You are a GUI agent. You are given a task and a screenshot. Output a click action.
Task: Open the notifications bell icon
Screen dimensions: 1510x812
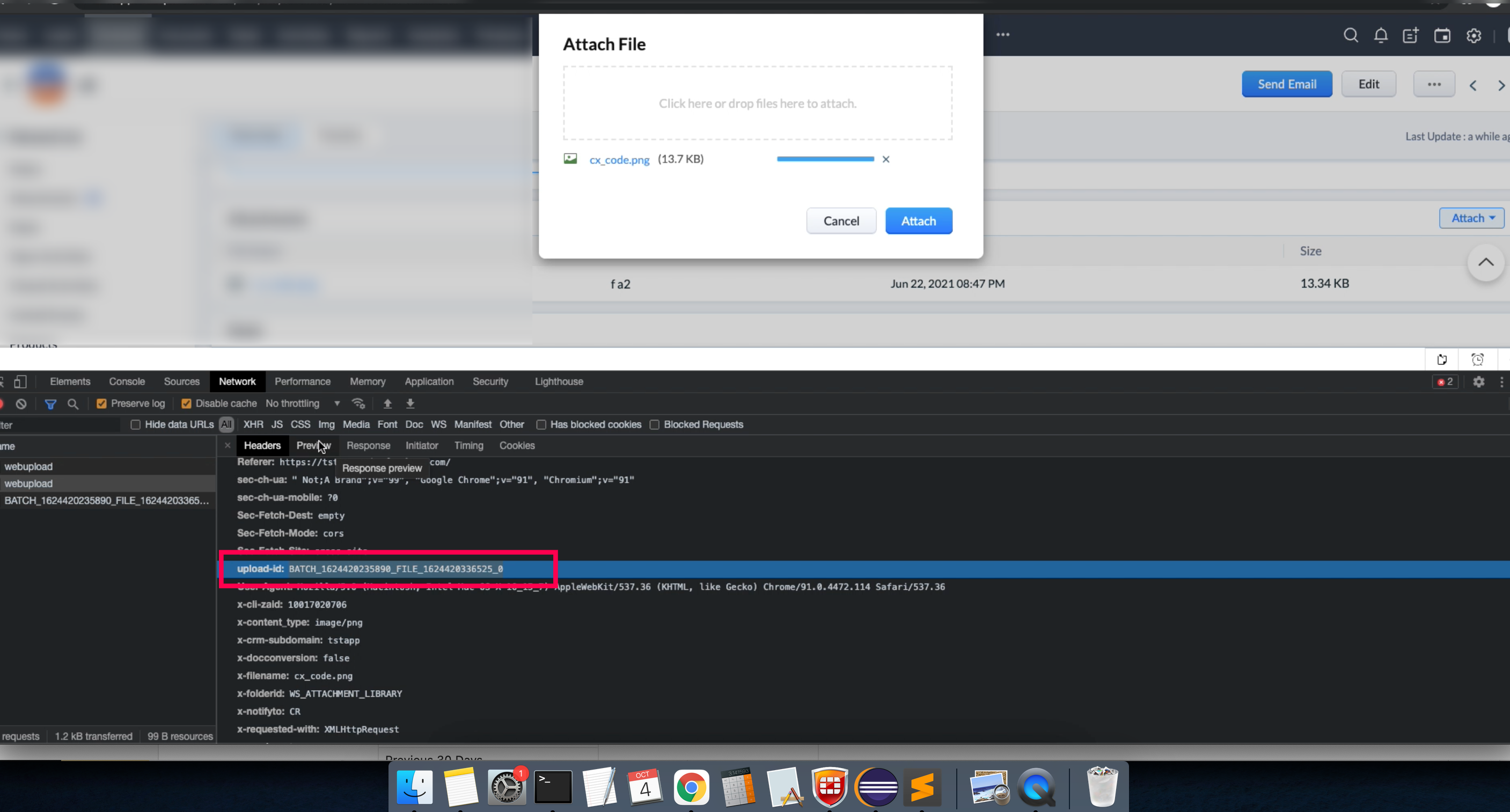click(x=1381, y=36)
